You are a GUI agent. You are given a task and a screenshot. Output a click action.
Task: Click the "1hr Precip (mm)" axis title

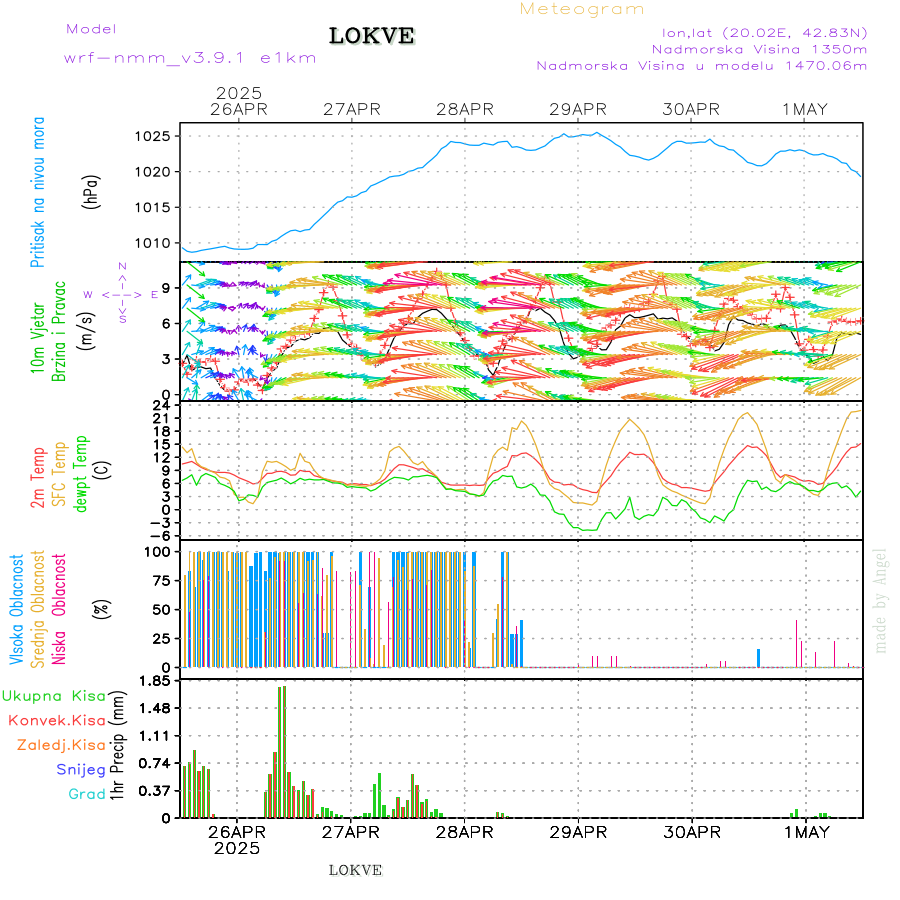pos(117,746)
